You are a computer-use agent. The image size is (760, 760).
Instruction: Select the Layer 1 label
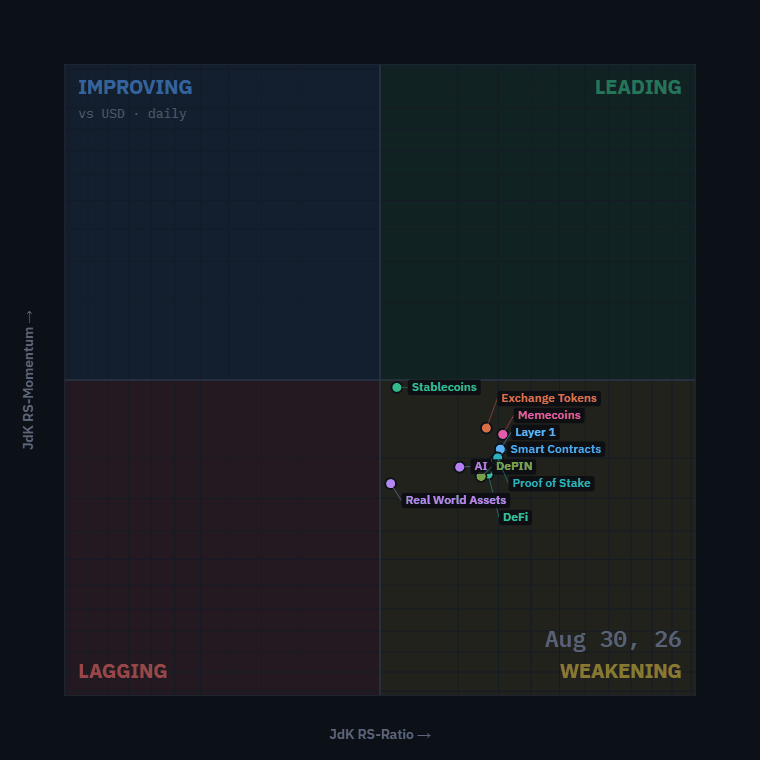tap(535, 432)
